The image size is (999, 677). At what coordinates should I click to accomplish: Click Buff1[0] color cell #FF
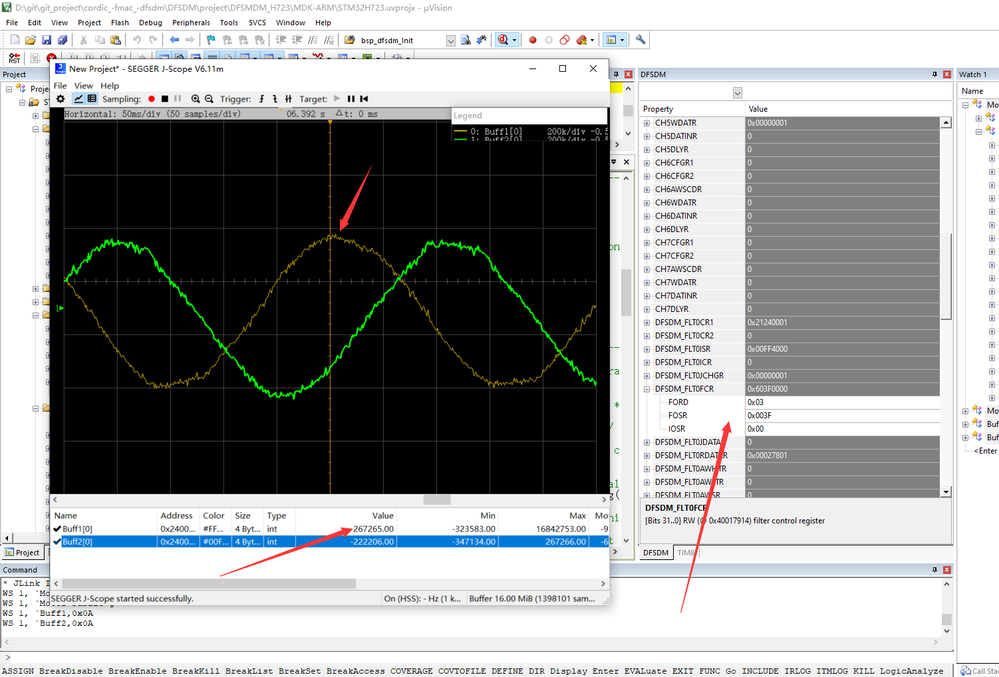(x=214, y=529)
